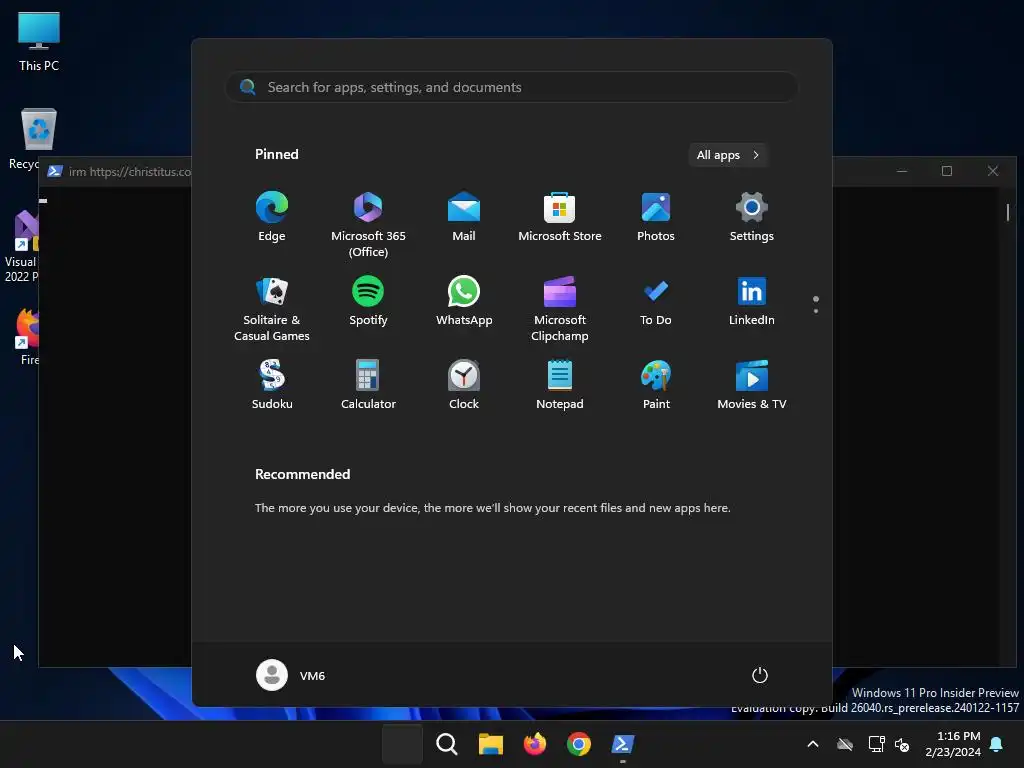Screen dimensions: 1024x768
Task: Launch Microsoft 365 (Office)
Action: click(x=368, y=224)
